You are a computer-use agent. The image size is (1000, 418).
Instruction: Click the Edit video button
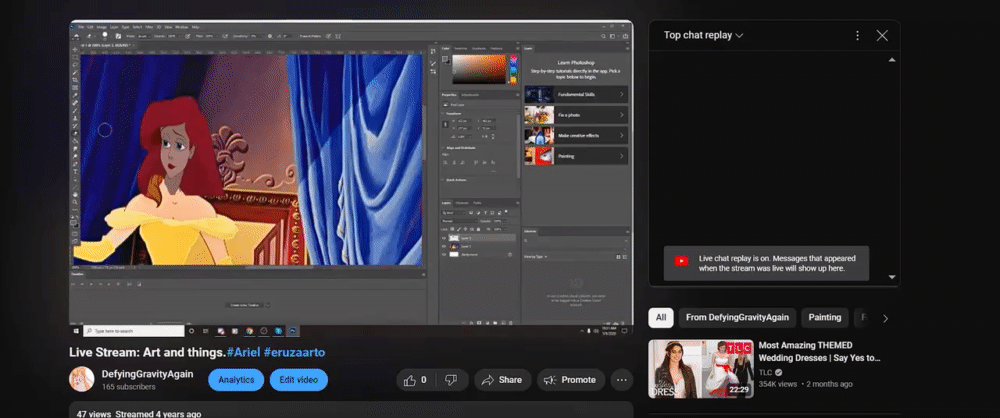click(x=298, y=380)
